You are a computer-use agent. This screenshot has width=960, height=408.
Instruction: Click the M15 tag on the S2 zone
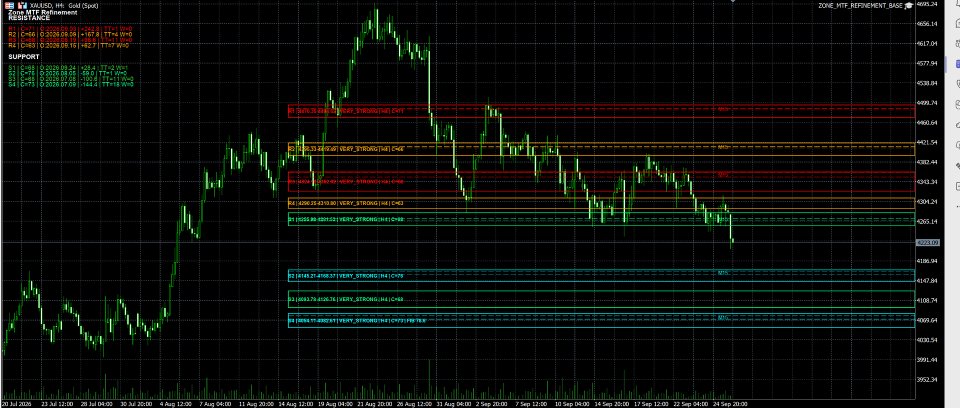pos(723,273)
